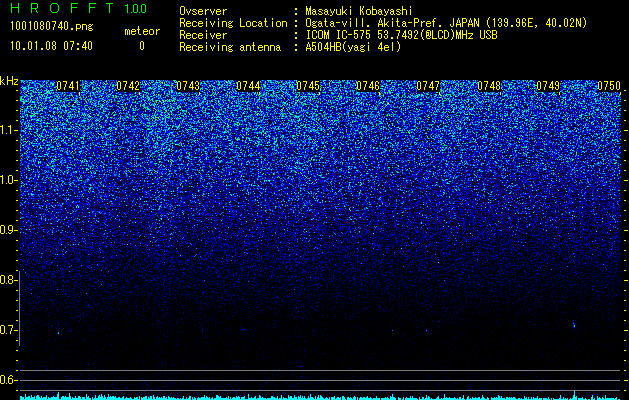Click the 0743 time marker

188,86
